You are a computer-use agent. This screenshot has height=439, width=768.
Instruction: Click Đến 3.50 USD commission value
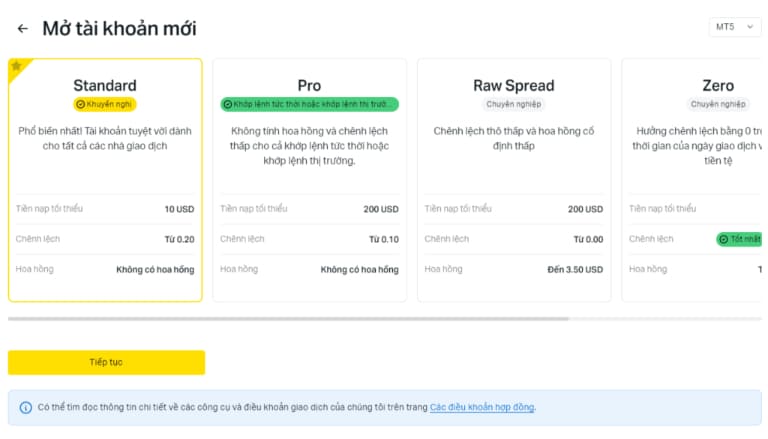point(575,269)
